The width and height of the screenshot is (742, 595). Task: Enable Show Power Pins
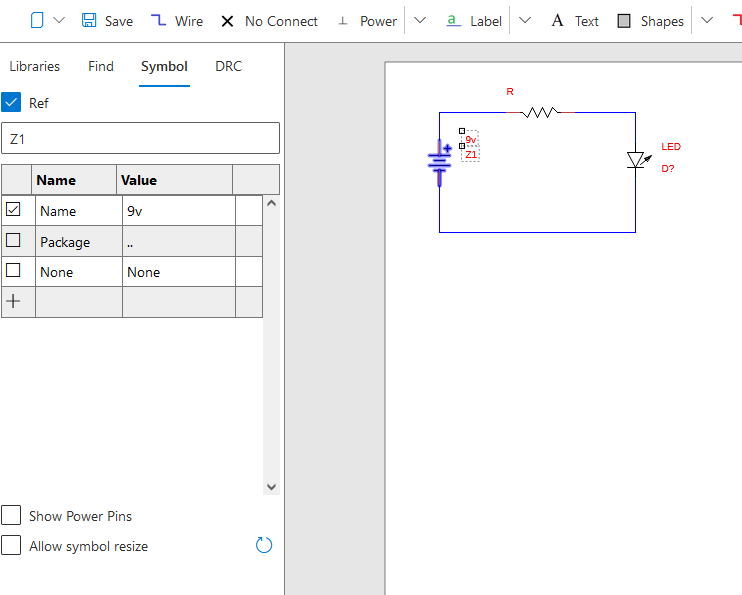tap(11, 516)
